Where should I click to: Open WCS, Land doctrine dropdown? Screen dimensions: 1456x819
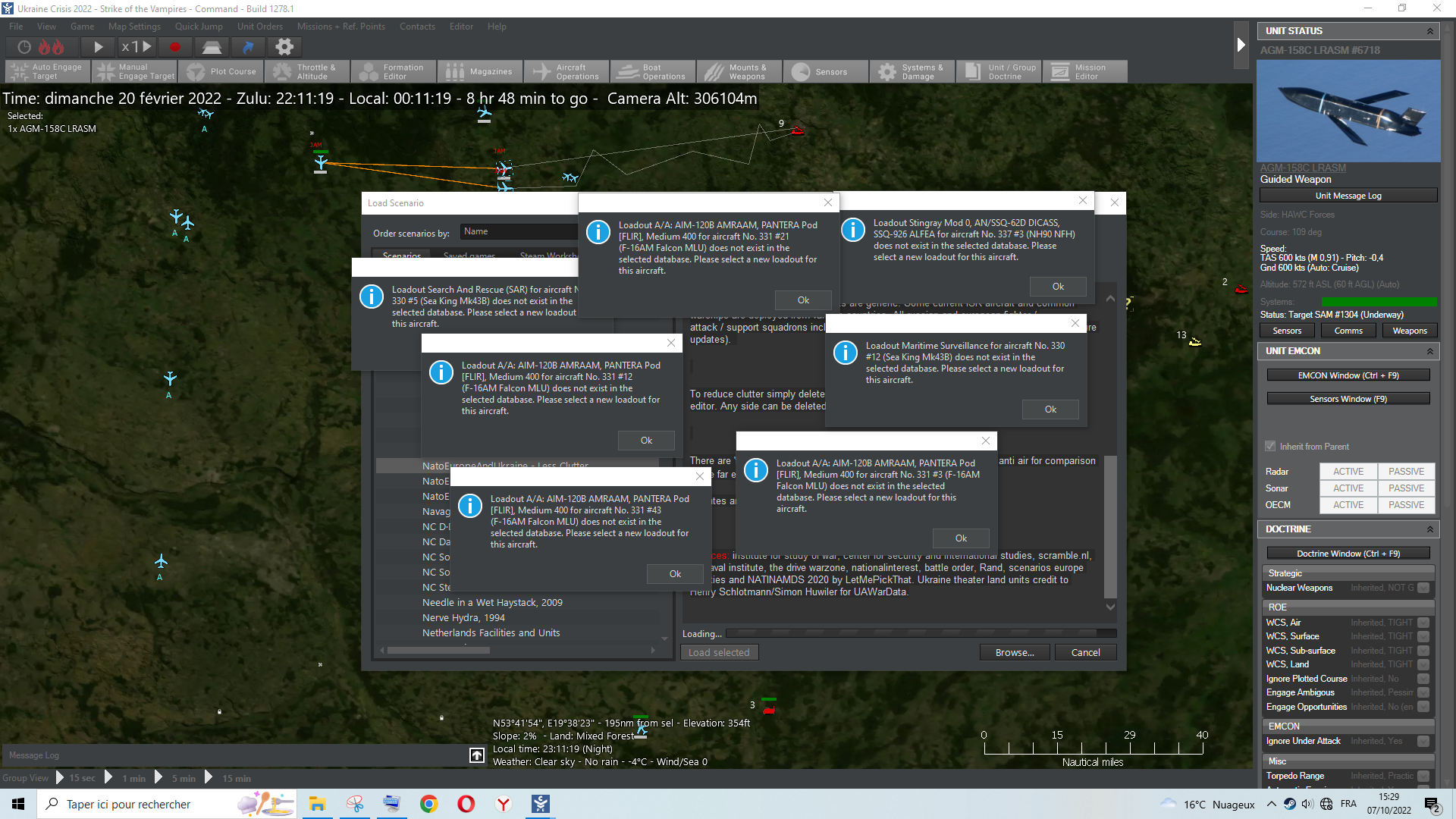click(1423, 665)
